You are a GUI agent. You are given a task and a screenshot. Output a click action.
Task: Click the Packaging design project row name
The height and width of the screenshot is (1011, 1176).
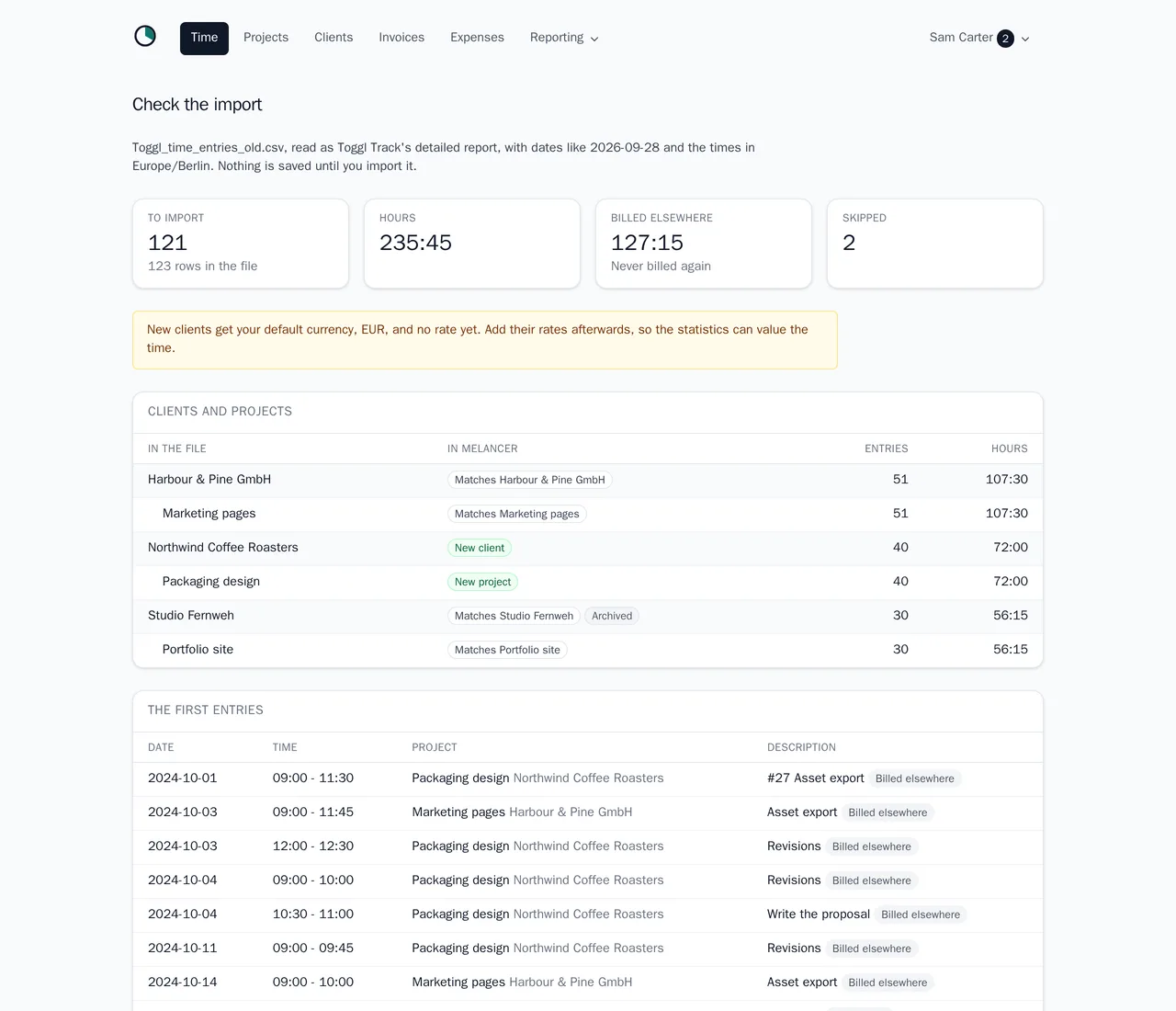click(211, 581)
